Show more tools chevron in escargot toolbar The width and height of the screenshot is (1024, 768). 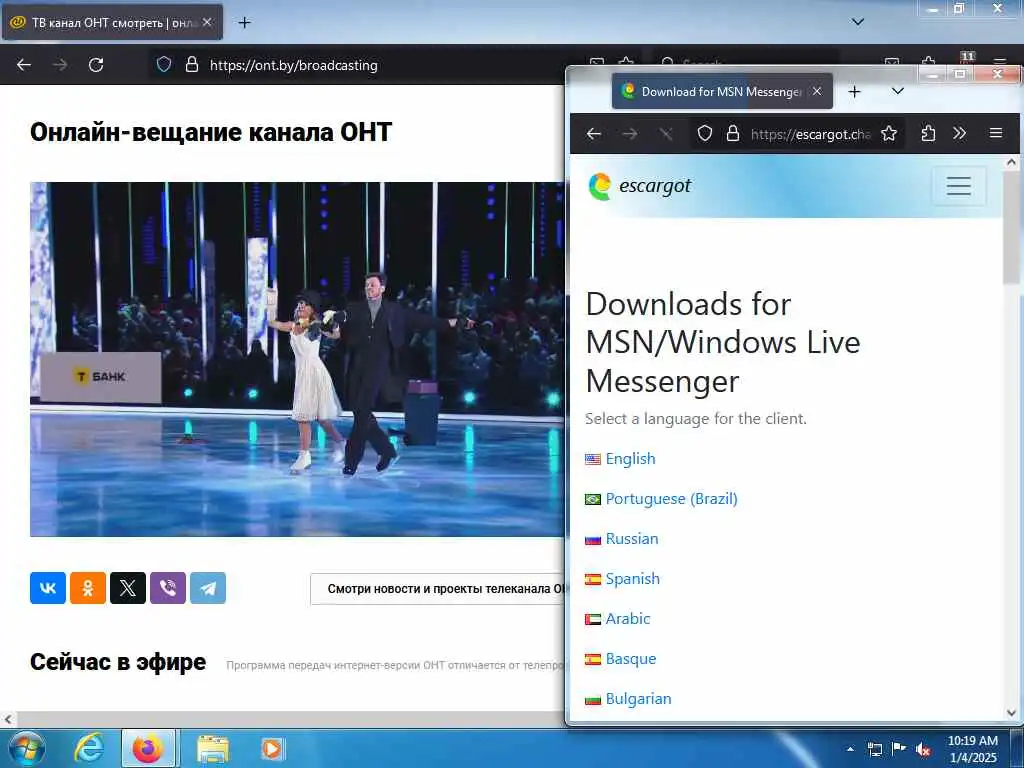click(x=959, y=134)
